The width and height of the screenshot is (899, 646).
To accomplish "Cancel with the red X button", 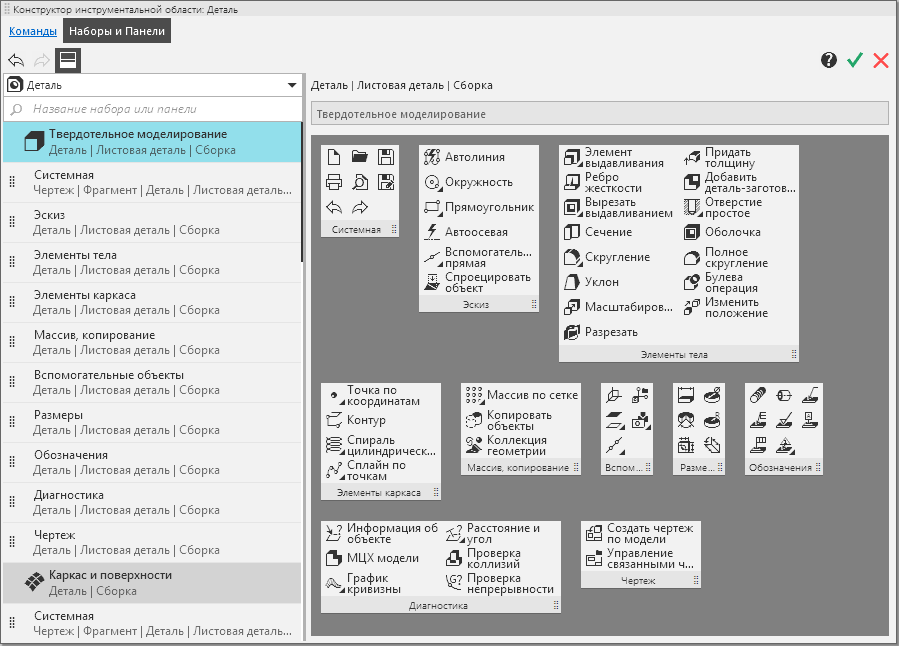I will pos(881,60).
